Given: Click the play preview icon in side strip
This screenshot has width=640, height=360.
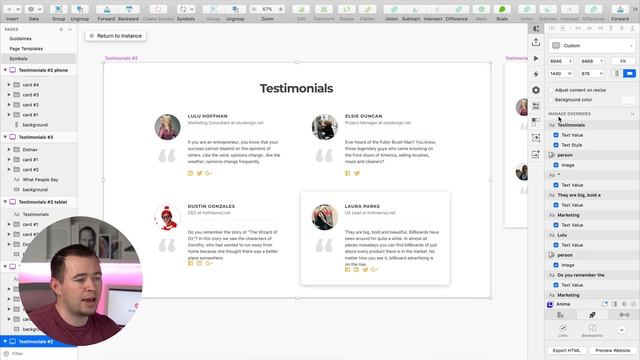Looking at the screenshot, I should pyautogui.click(x=536, y=58).
